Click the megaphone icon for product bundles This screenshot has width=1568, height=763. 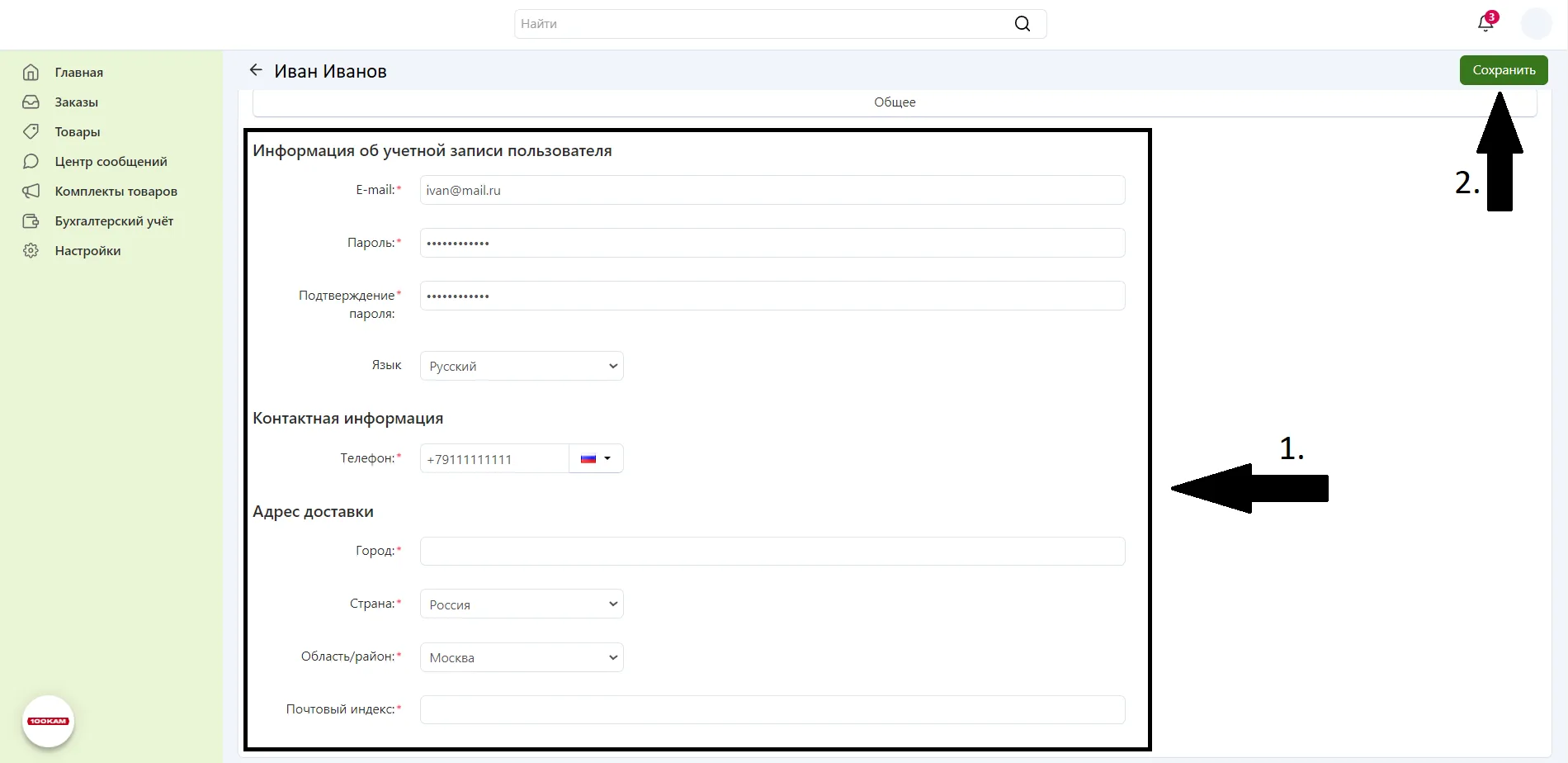(x=31, y=192)
